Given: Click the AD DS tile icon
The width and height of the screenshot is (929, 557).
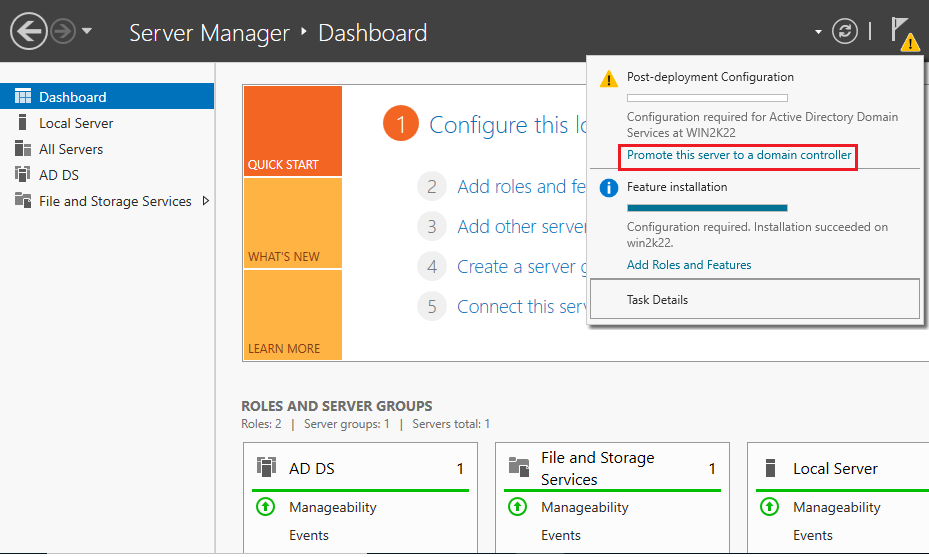Looking at the screenshot, I should [266, 467].
